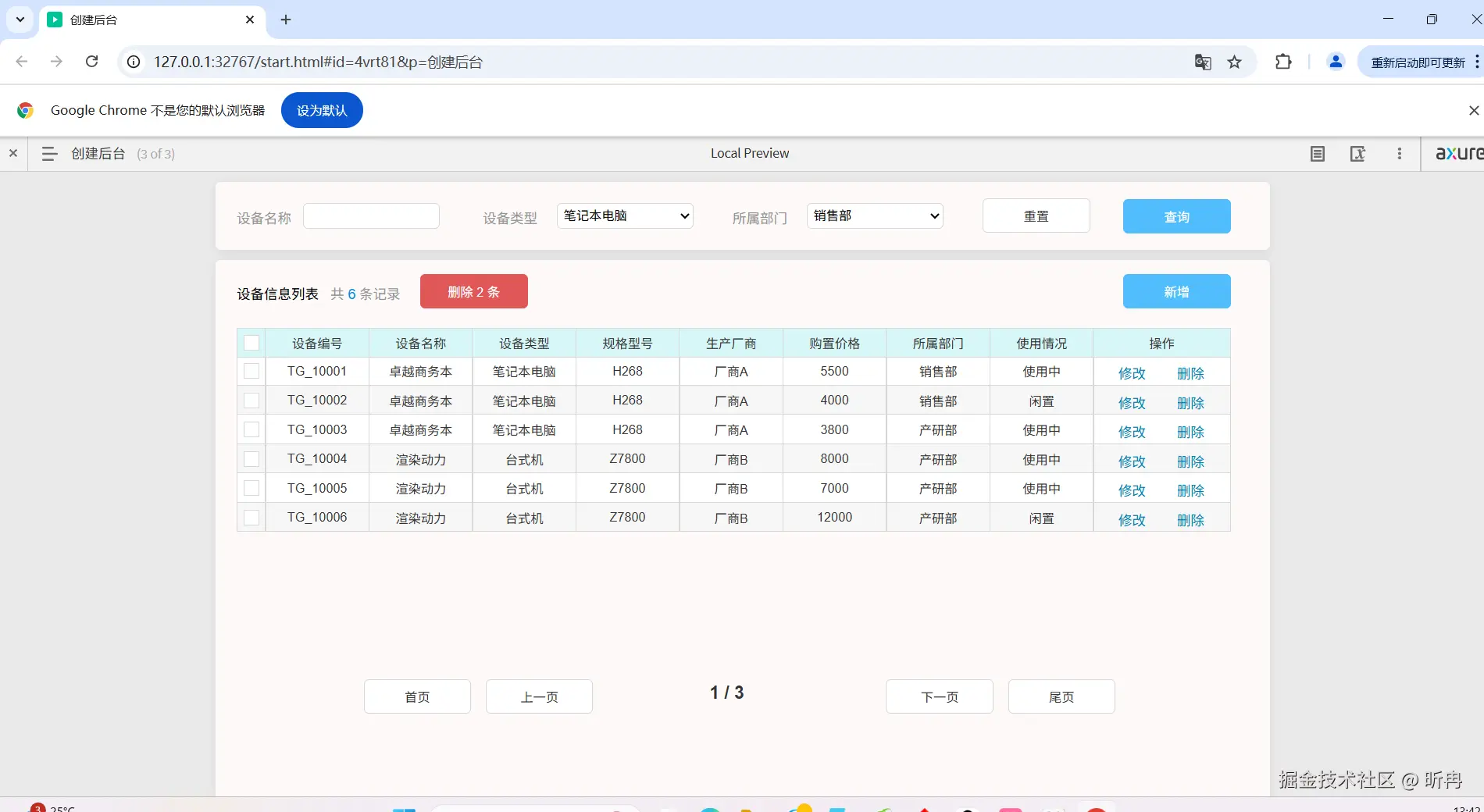The height and width of the screenshot is (812, 1484).
Task: Go back to the previous page
Action: [x=22, y=62]
